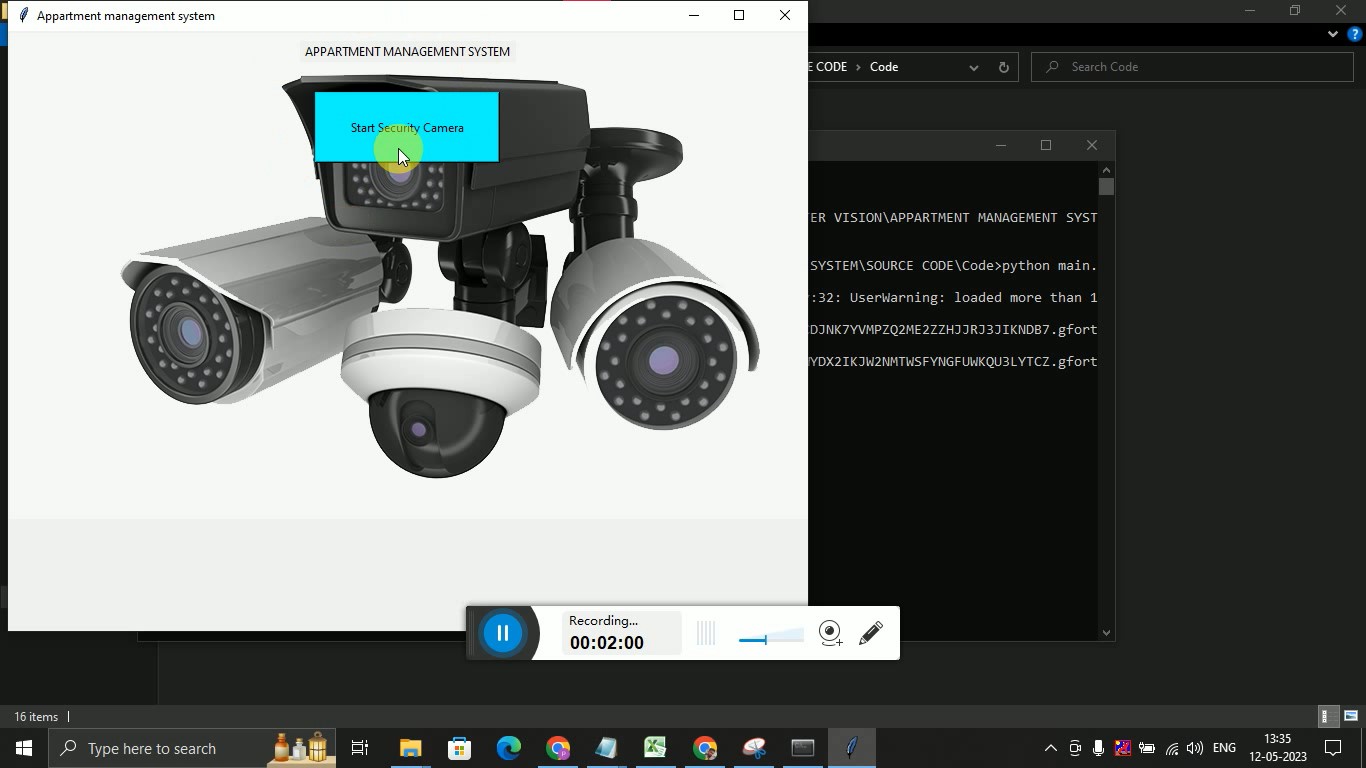Click the Meet Now camera tray icon
1366x768 pixels.
(1075, 748)
